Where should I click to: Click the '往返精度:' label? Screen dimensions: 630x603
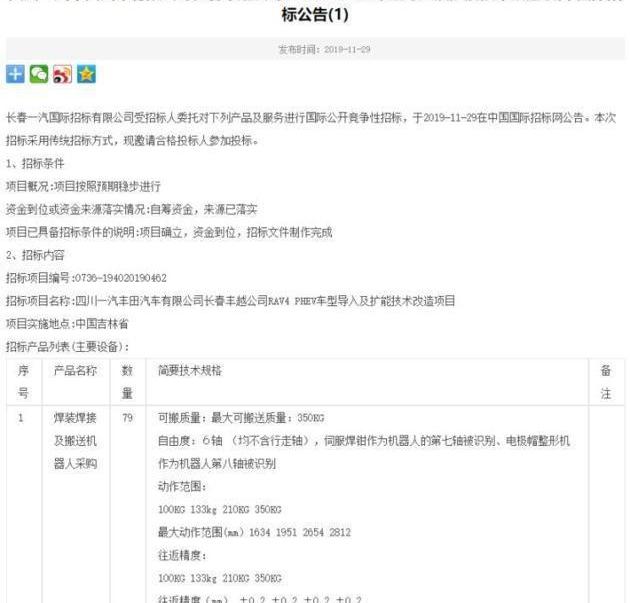pyautogui.click(x=182, y=556)
